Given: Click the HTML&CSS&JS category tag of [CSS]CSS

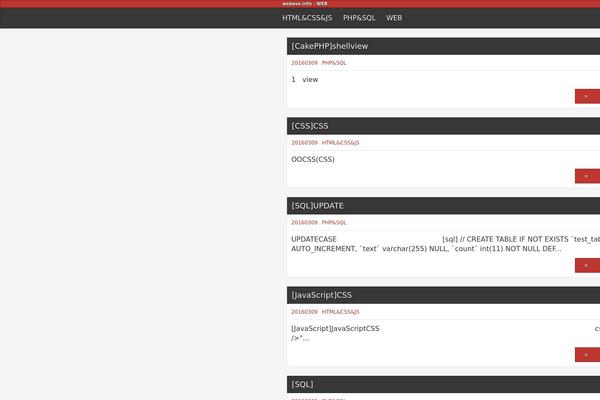Looking at the screenshot, I should point(340,143).
